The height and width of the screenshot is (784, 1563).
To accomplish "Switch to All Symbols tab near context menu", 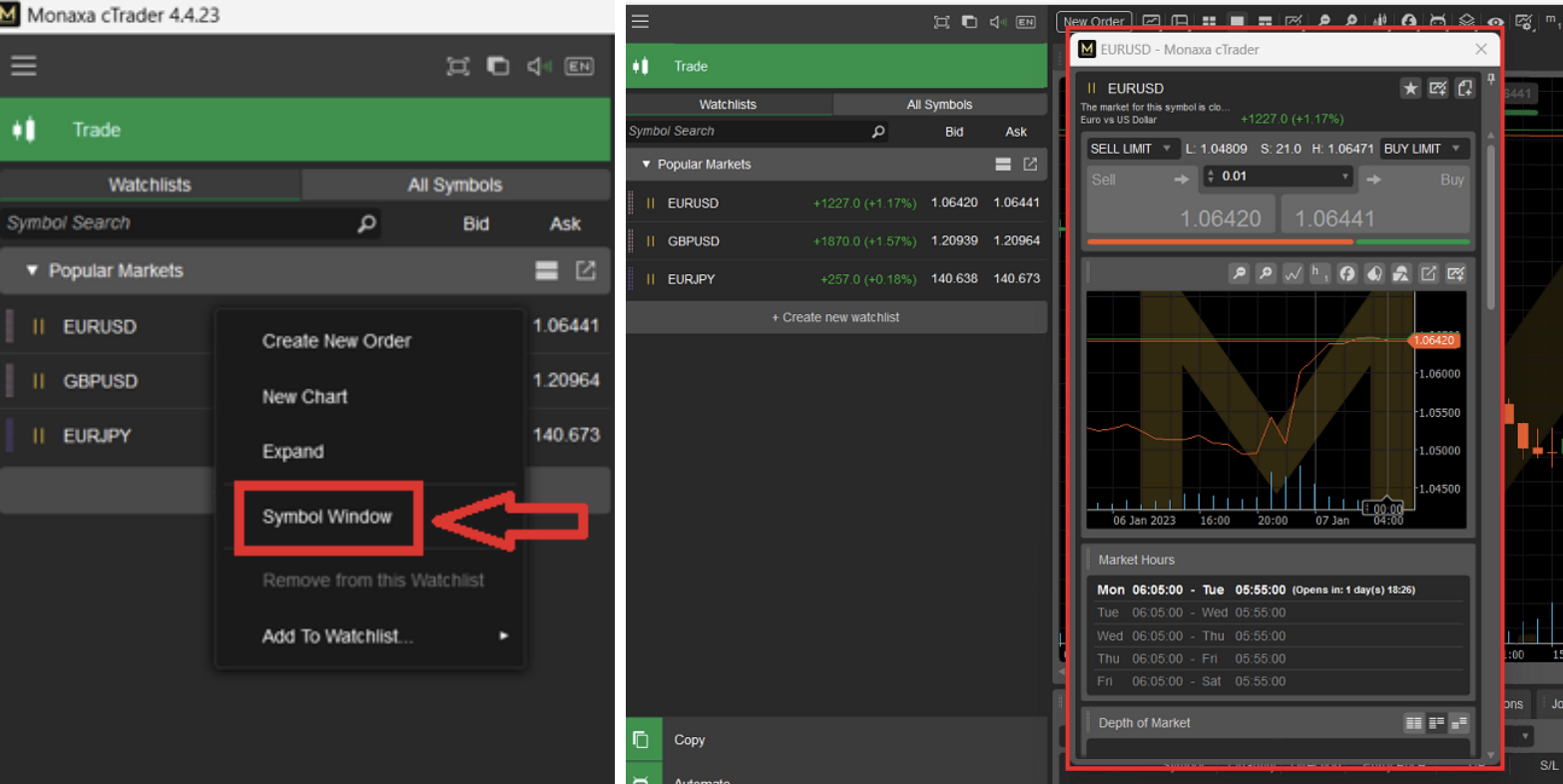I will coord(455,185).
